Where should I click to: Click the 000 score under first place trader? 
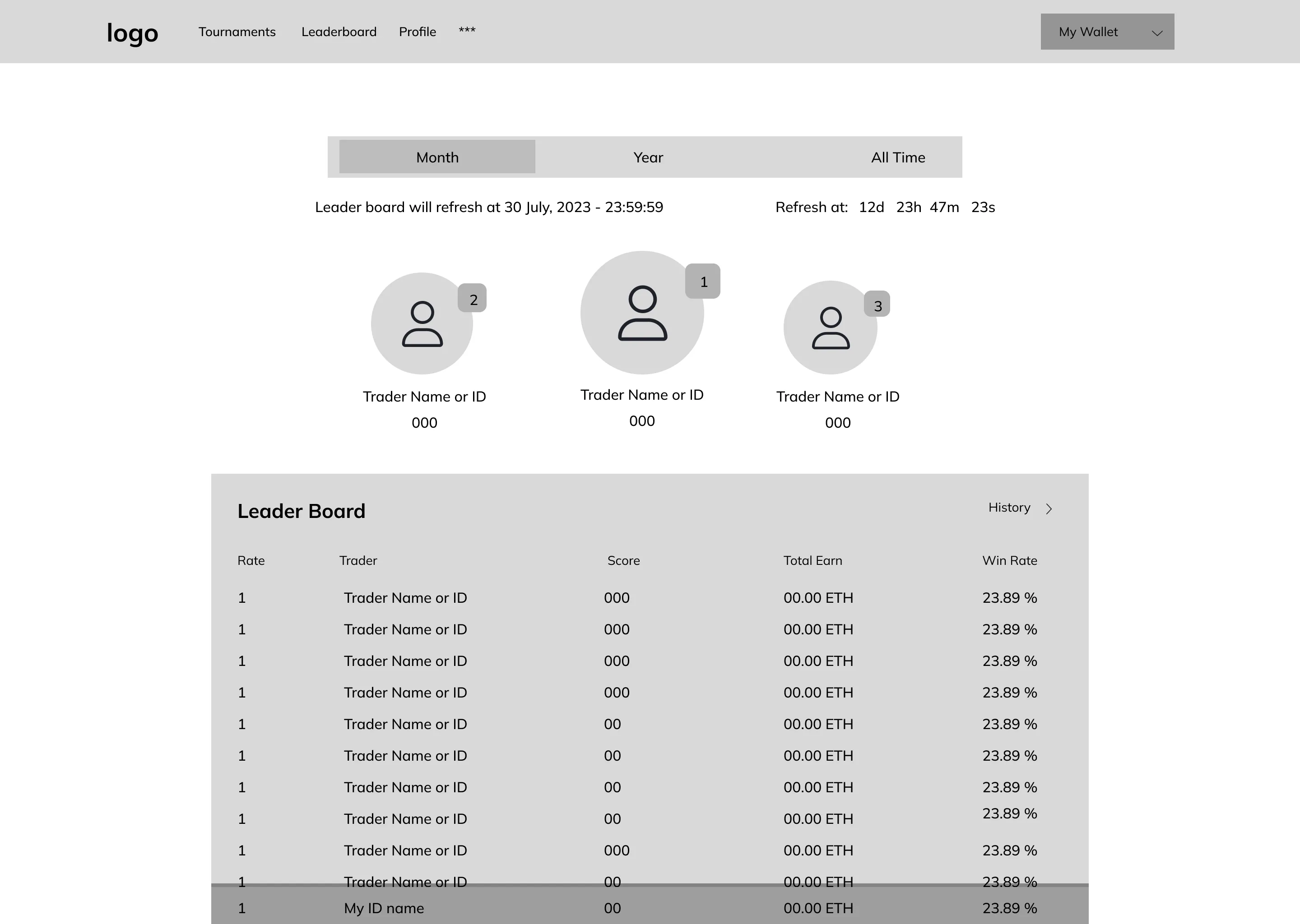click(642, 421)
